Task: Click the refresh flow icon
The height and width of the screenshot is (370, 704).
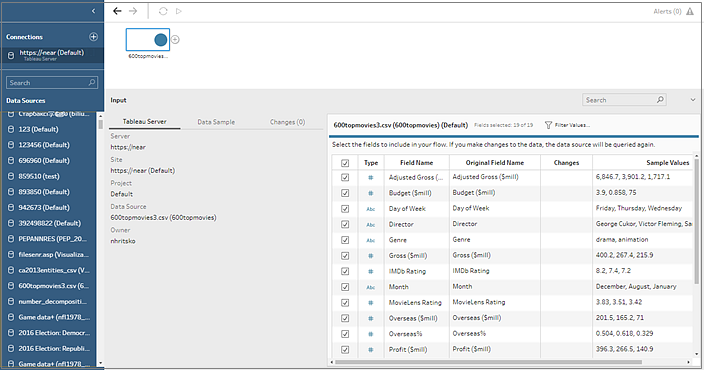Action: [x=163, y=11]
